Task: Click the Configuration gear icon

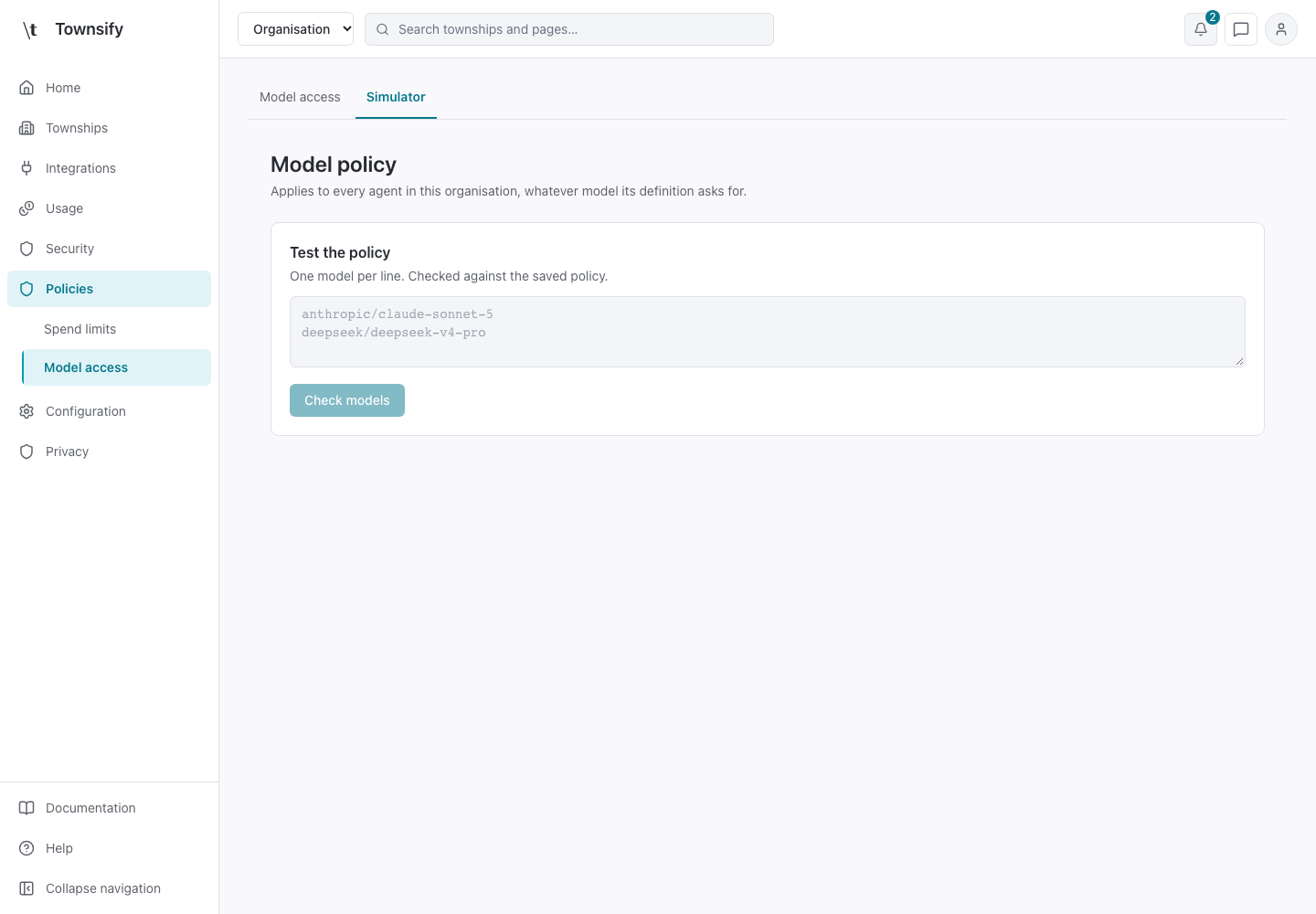Action: click(x=27, y=411)
